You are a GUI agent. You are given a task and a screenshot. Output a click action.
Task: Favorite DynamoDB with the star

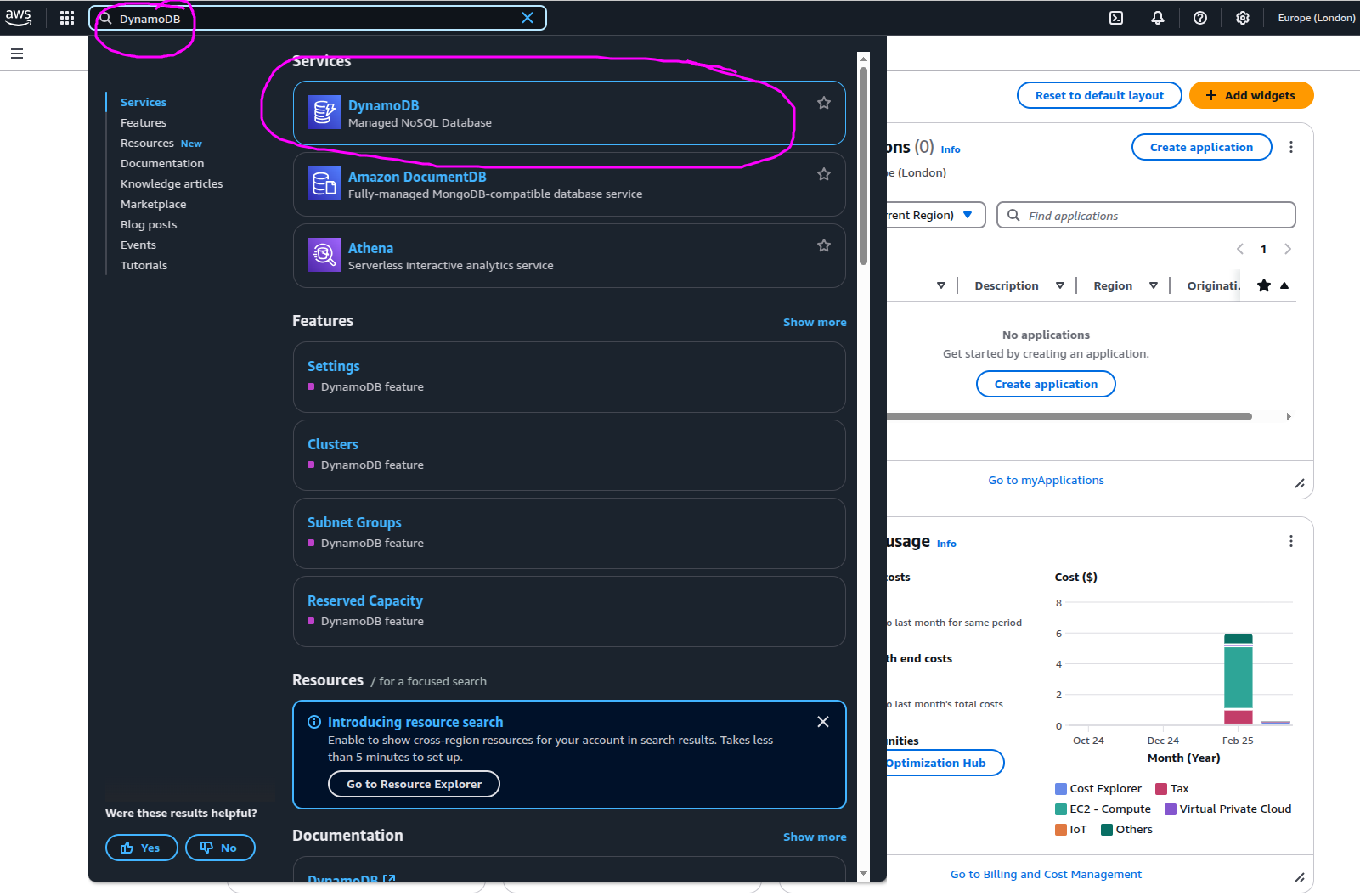point(823,104)
